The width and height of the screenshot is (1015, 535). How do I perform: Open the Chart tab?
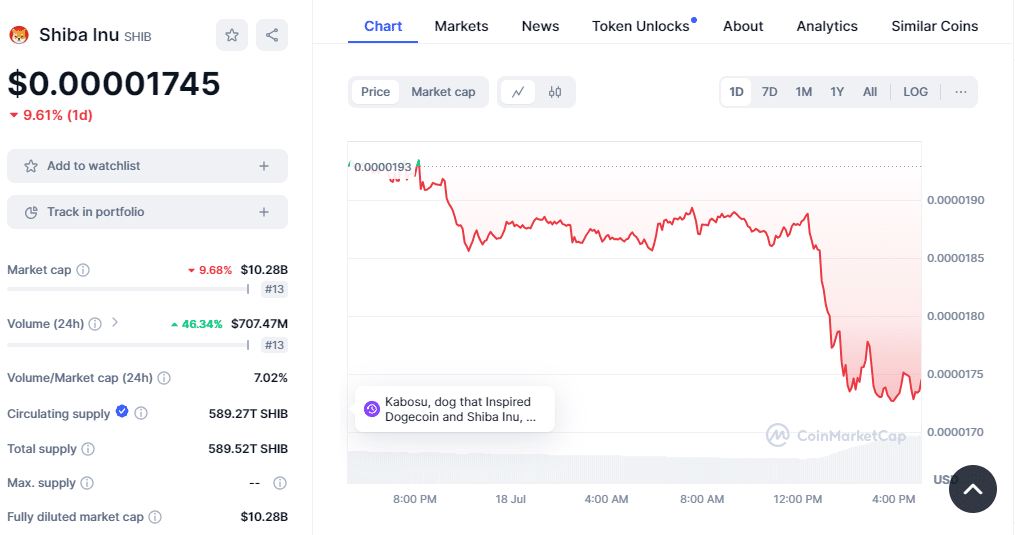383,27
